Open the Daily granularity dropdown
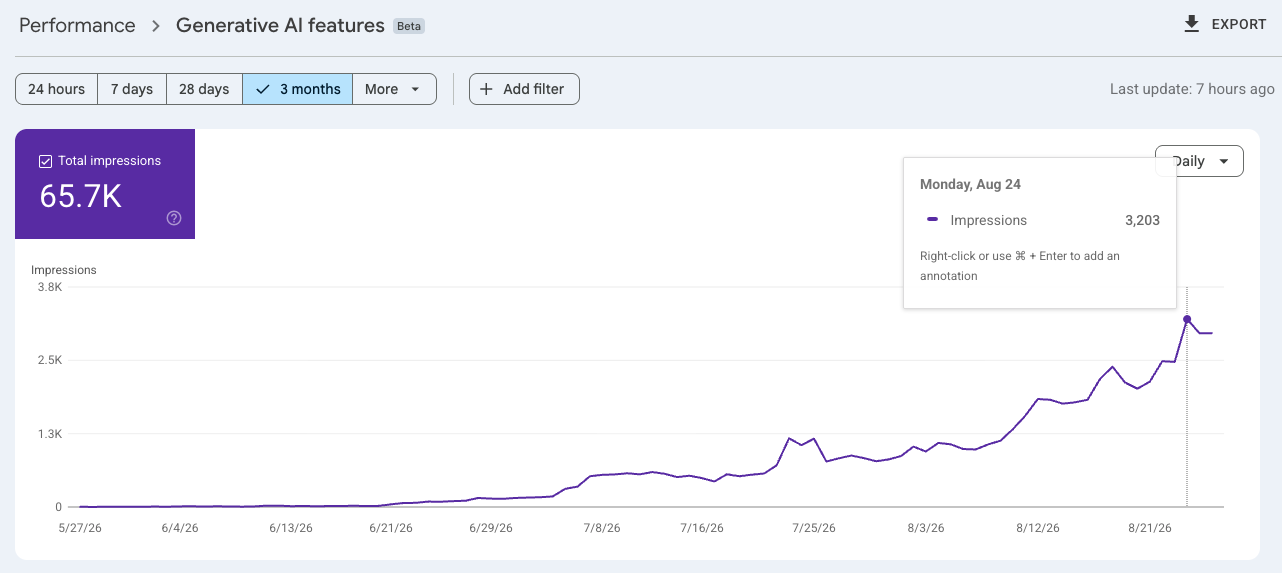Viewport: 1282px width, 573px height. click(1199, 161)
